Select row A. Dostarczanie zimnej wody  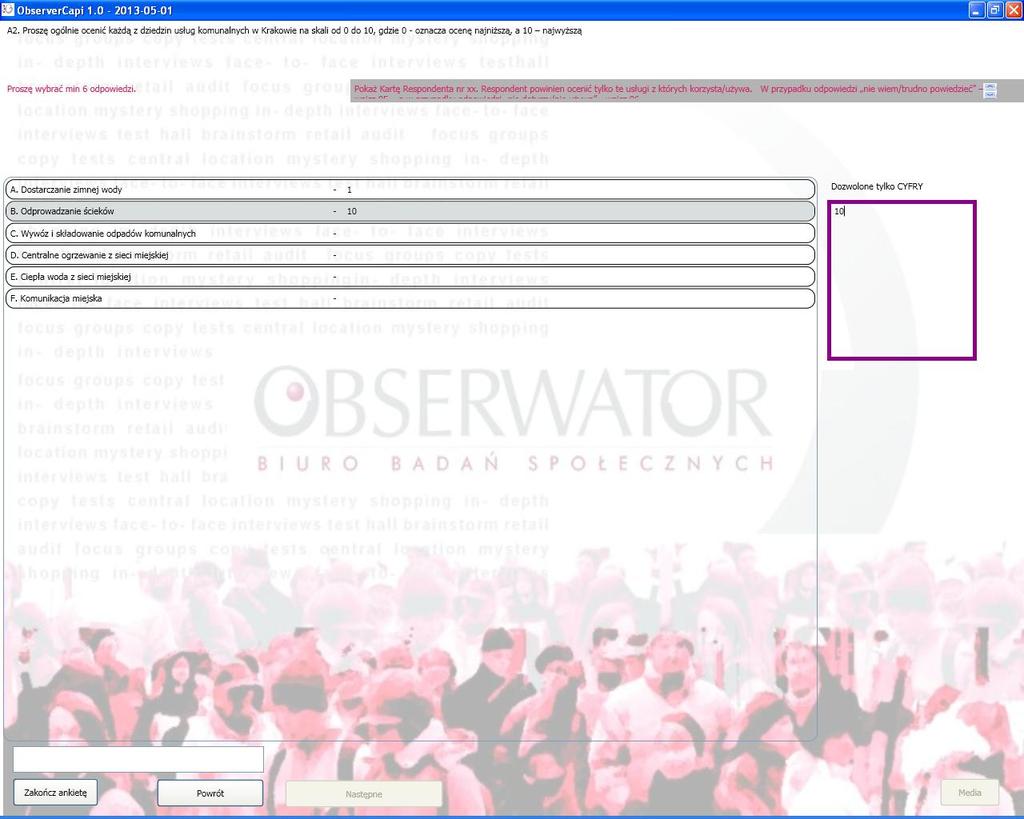(410, 189)
